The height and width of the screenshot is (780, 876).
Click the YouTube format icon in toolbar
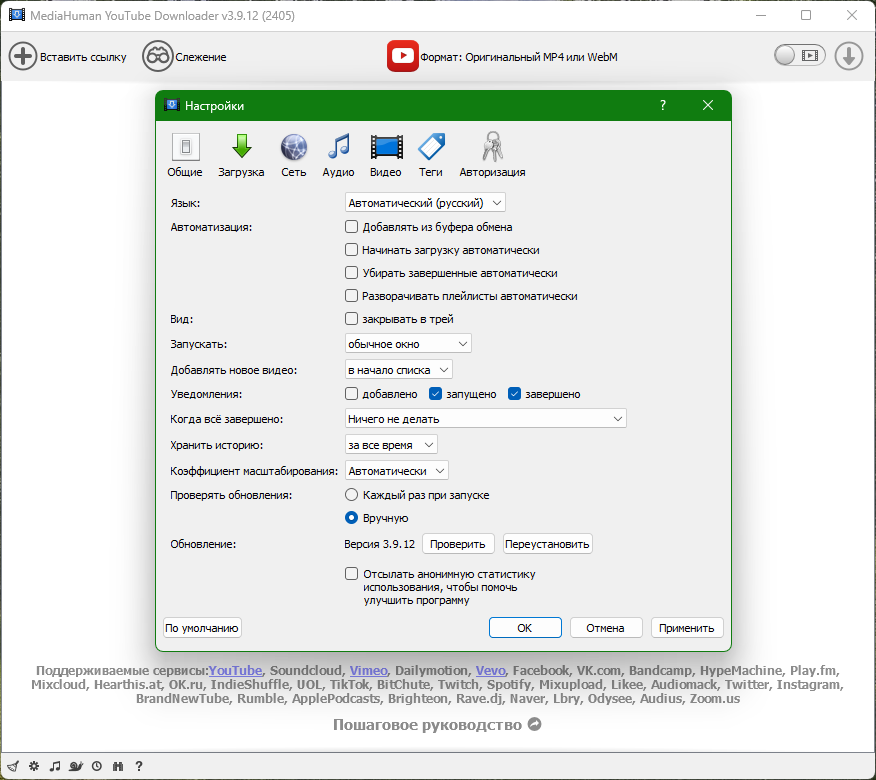coord(402,56)
